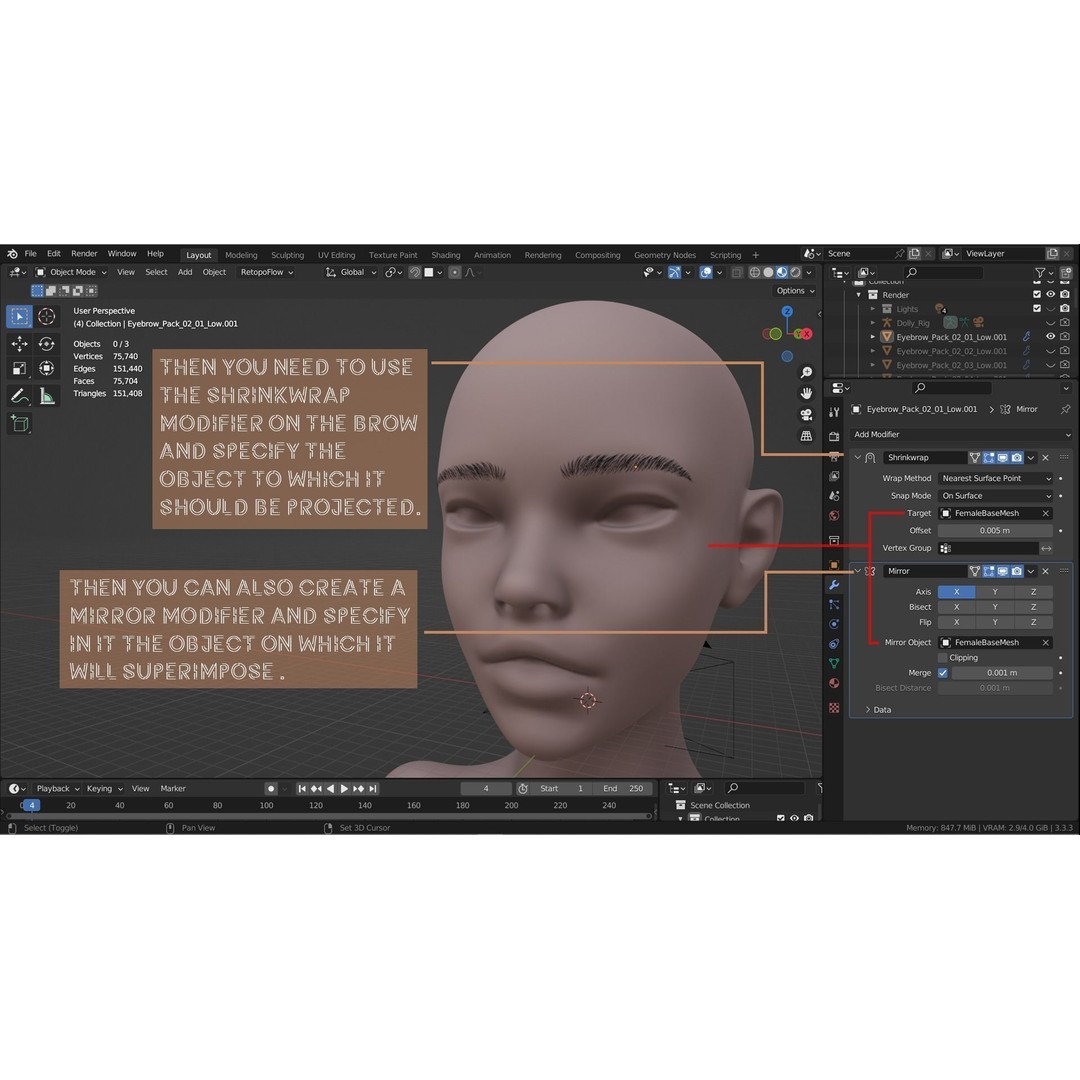Pin the properties editor with the pin icon
This screenshot has width=1080, height=1080.
click(1066, 409)
